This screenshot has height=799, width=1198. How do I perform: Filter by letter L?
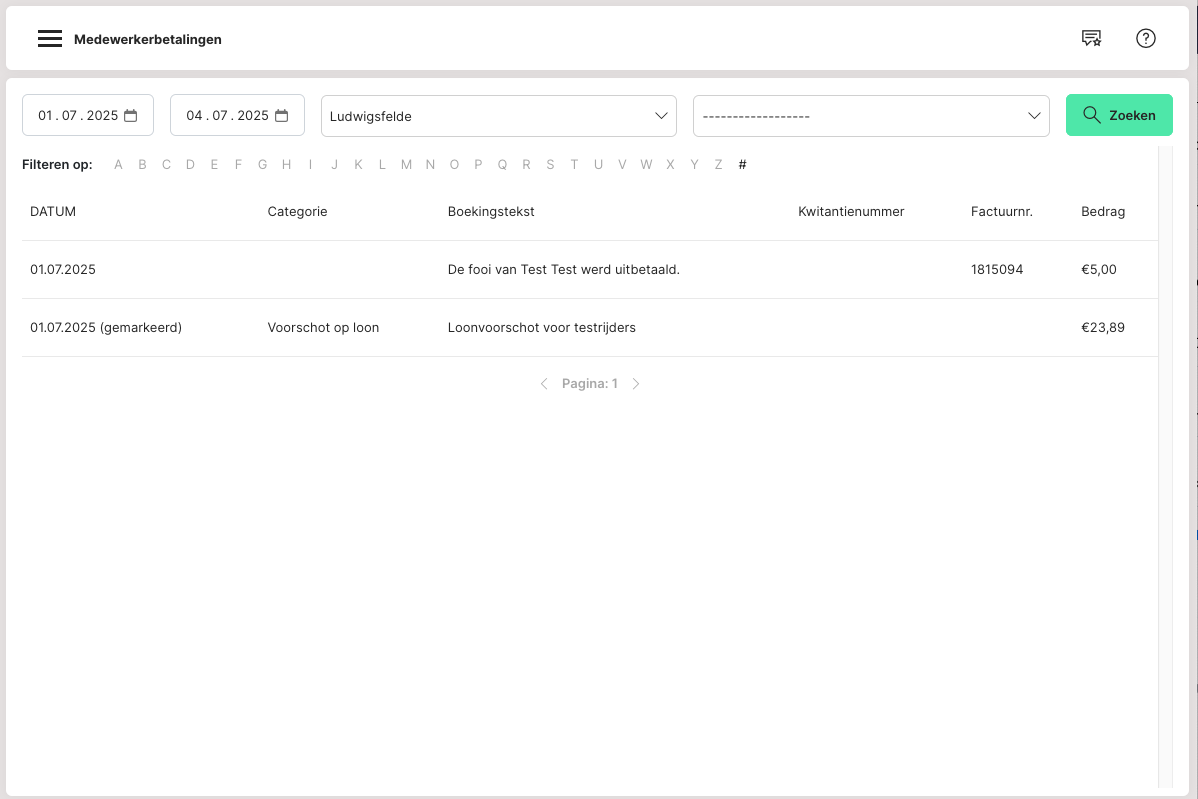click(382, 164)
